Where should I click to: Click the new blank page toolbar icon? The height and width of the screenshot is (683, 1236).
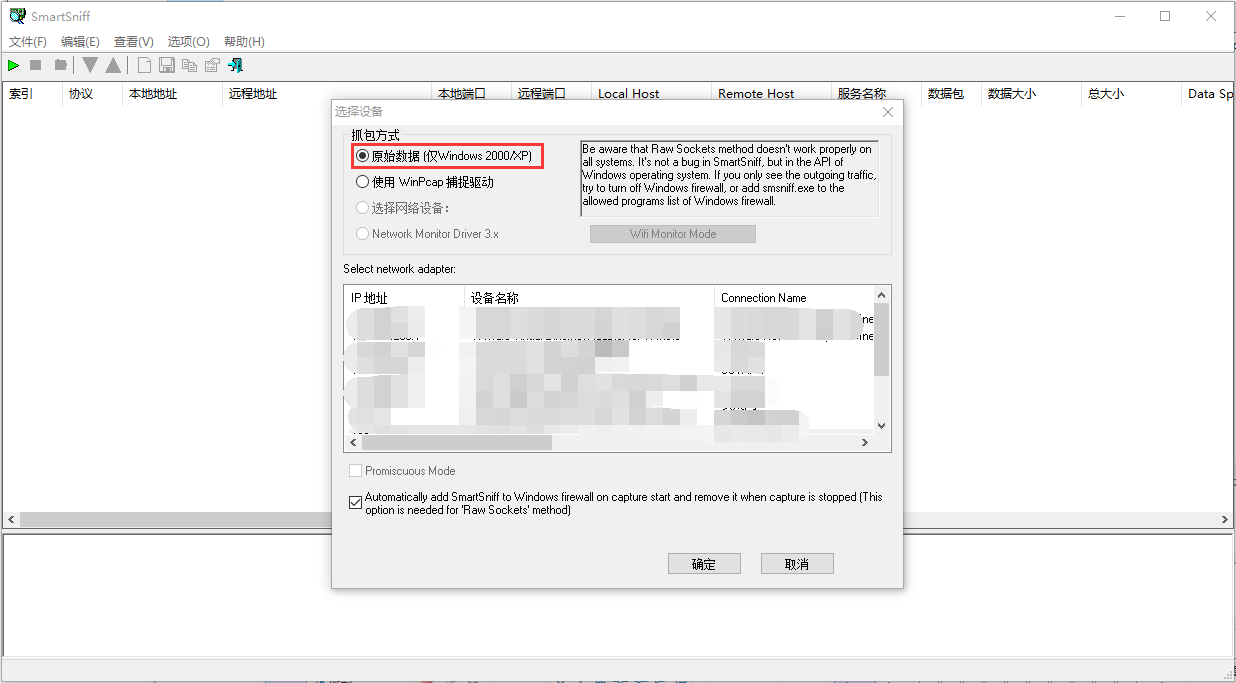click(x=145, y=65)
